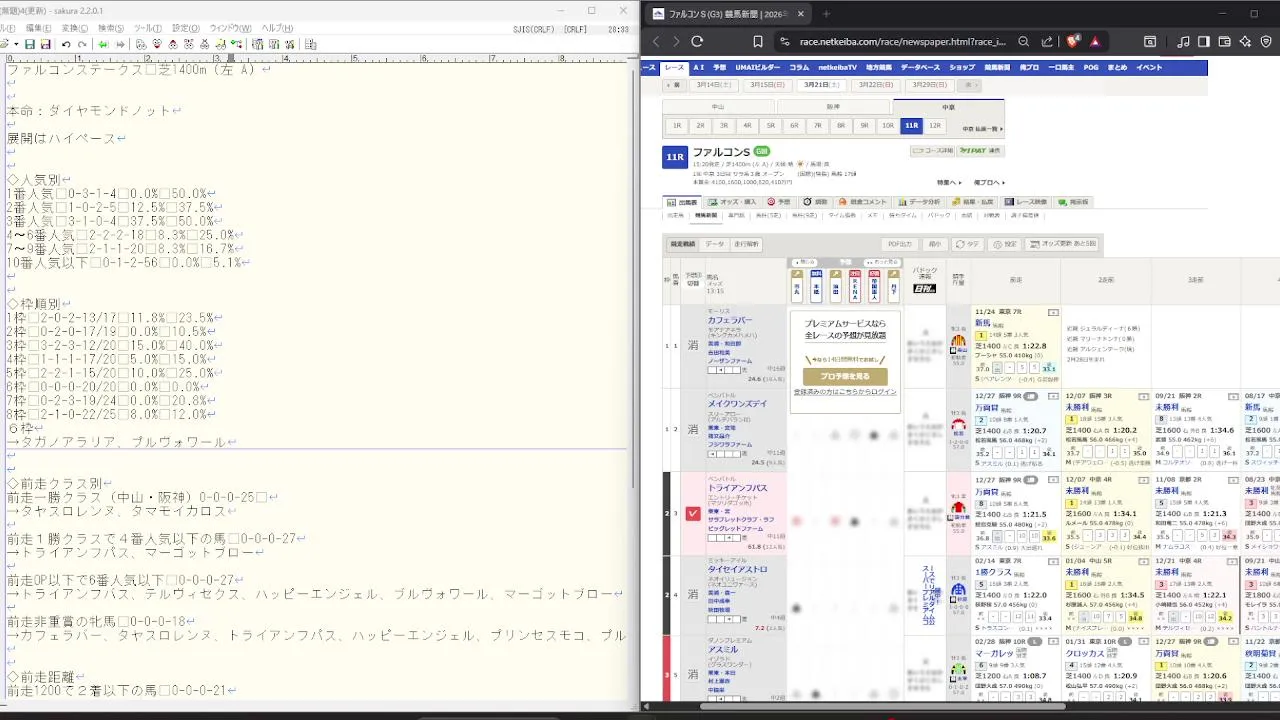The width and height of the screenshot is (1280, 720).
Task: Switch to データ view toggle
Action: point(715,244)
